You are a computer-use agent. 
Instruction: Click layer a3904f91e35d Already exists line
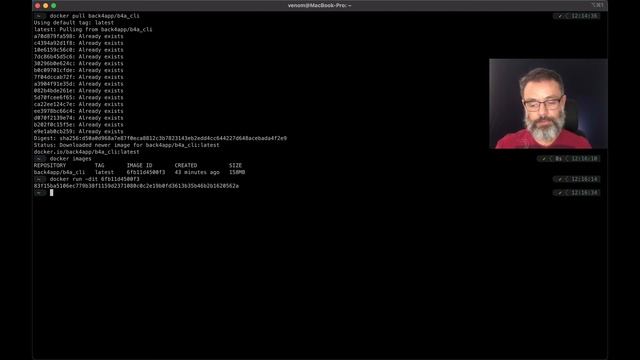78,84
